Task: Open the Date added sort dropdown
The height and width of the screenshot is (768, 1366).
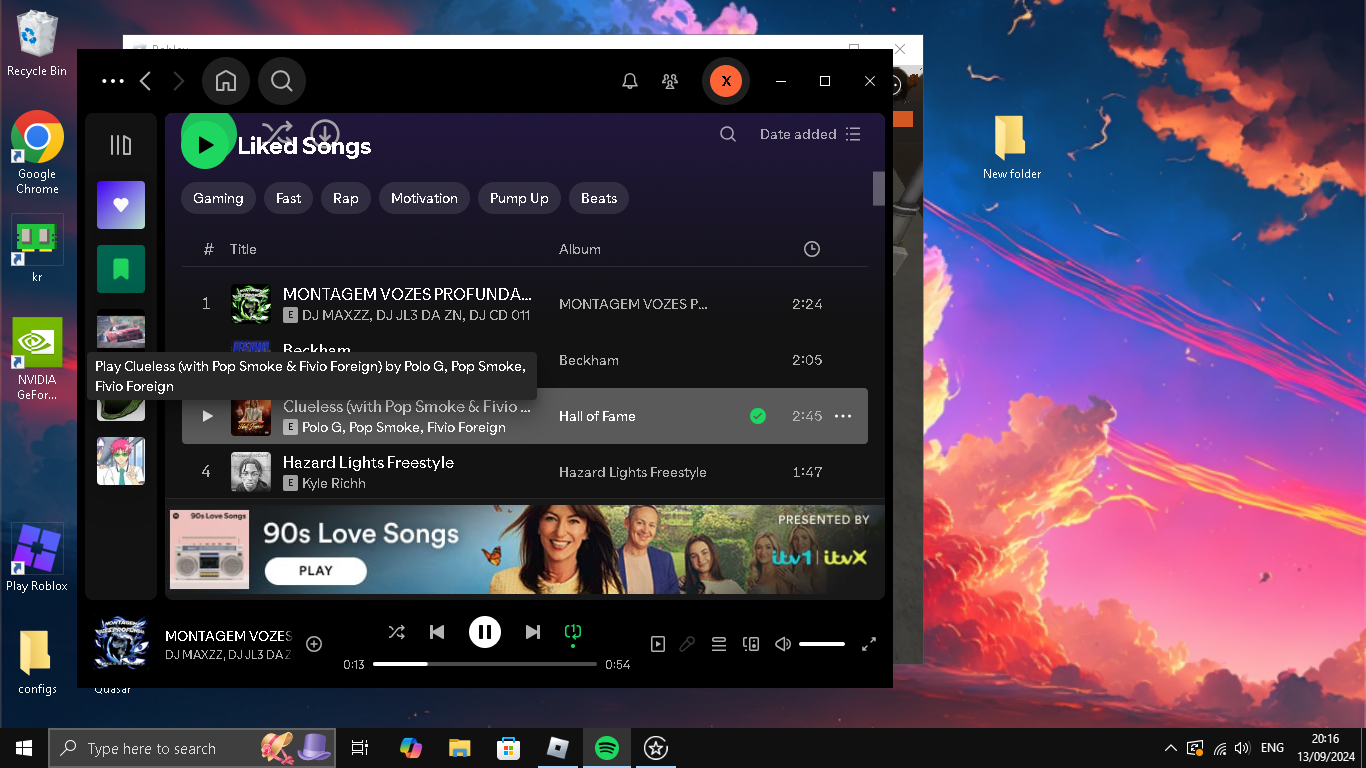Action: [x=810, y=134]
